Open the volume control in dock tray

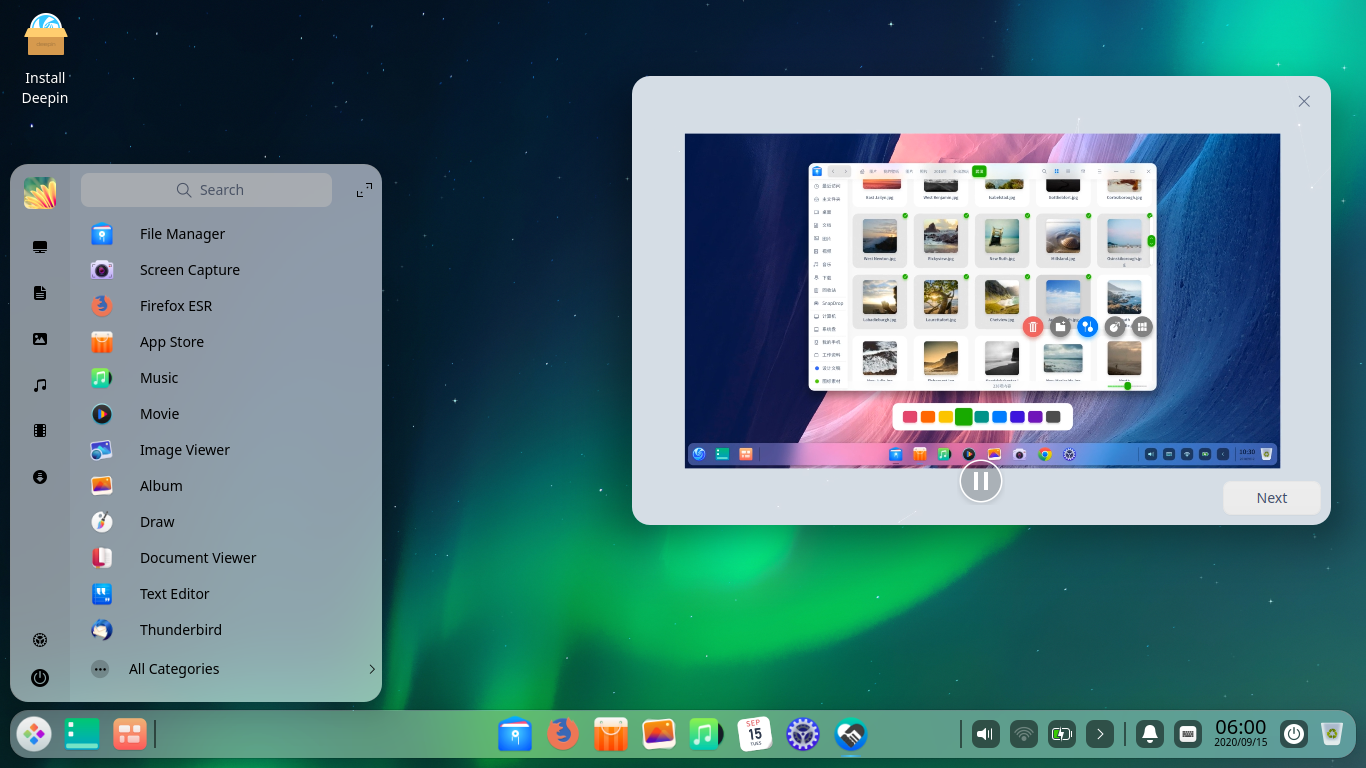pyautogui.click(x=986, y=735)
